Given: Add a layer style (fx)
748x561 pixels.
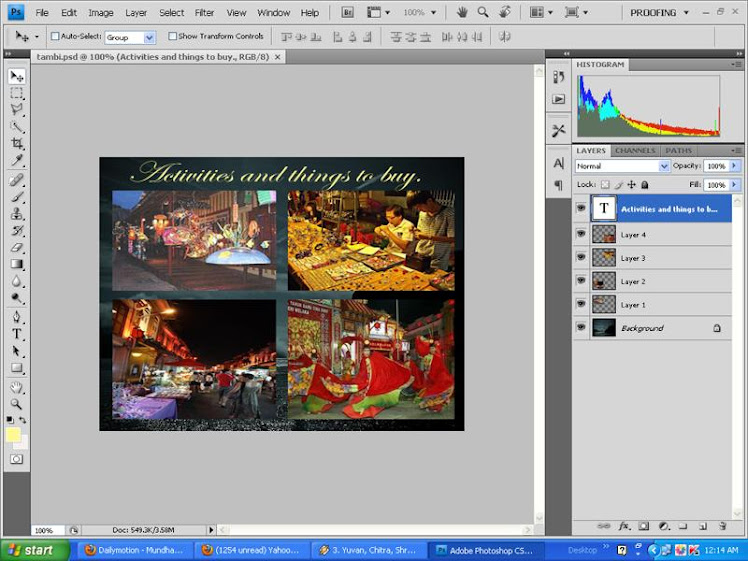Looking at the screenshot, I should 623,526.
